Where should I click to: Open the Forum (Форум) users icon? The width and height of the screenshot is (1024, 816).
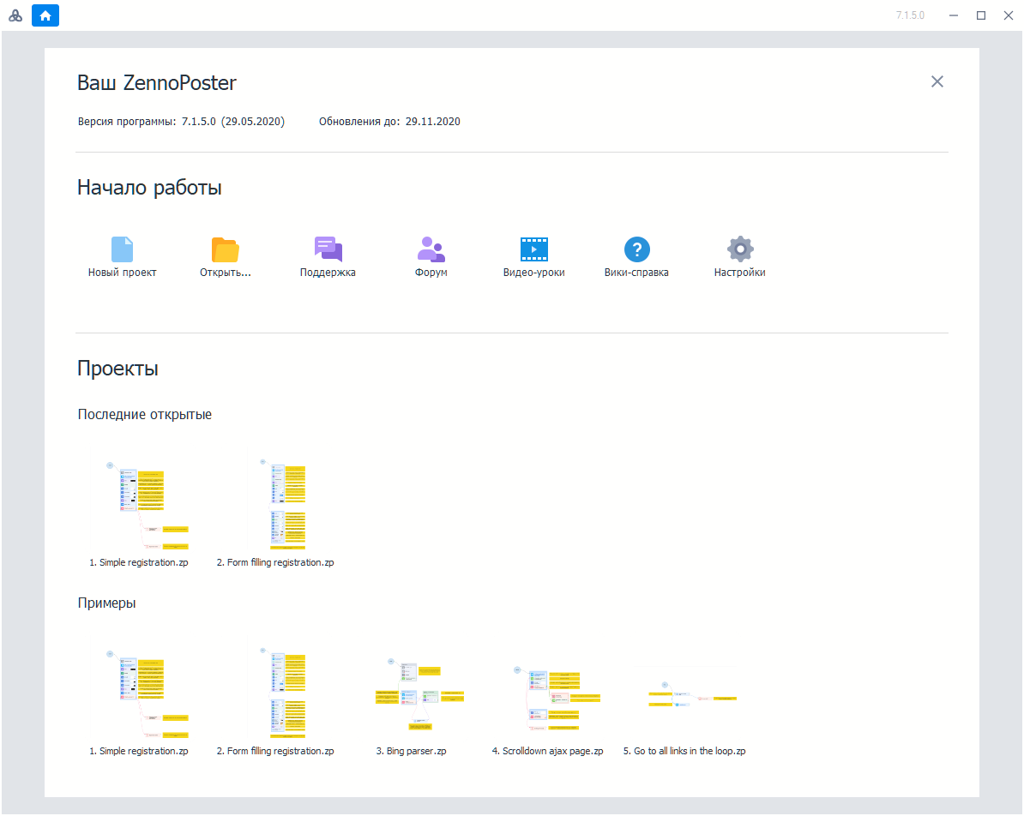point(431,250)
